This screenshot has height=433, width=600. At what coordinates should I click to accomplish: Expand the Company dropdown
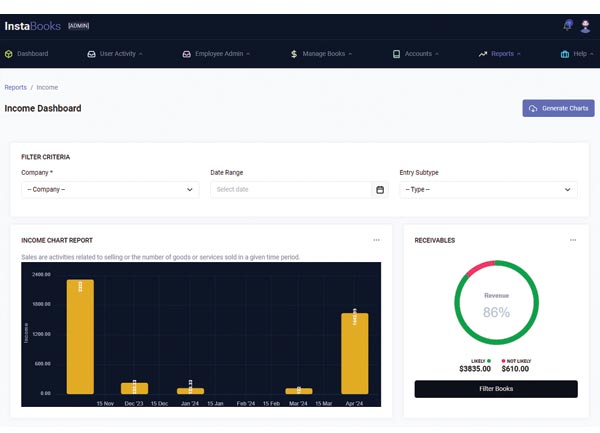click(110, 189)
